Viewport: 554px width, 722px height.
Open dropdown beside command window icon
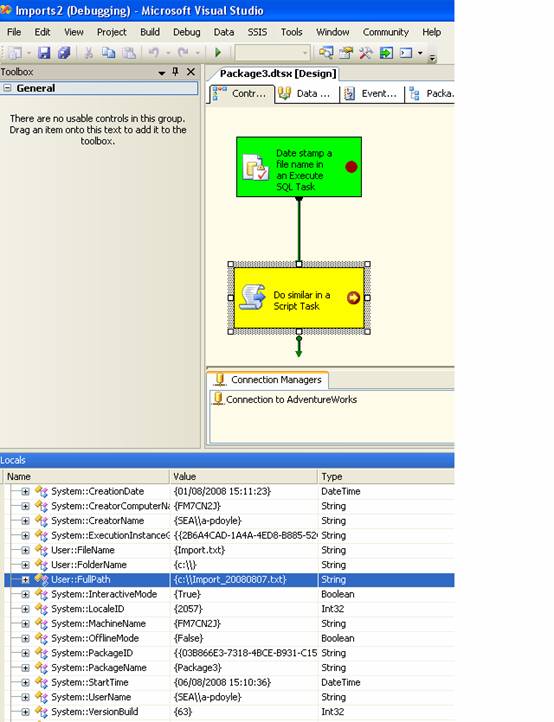click(x=420, y=53)
